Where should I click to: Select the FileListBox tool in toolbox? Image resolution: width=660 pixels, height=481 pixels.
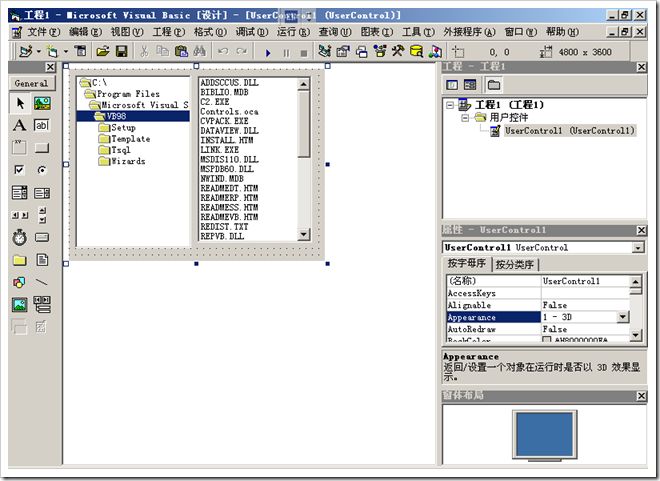click(x=42, y=260)
